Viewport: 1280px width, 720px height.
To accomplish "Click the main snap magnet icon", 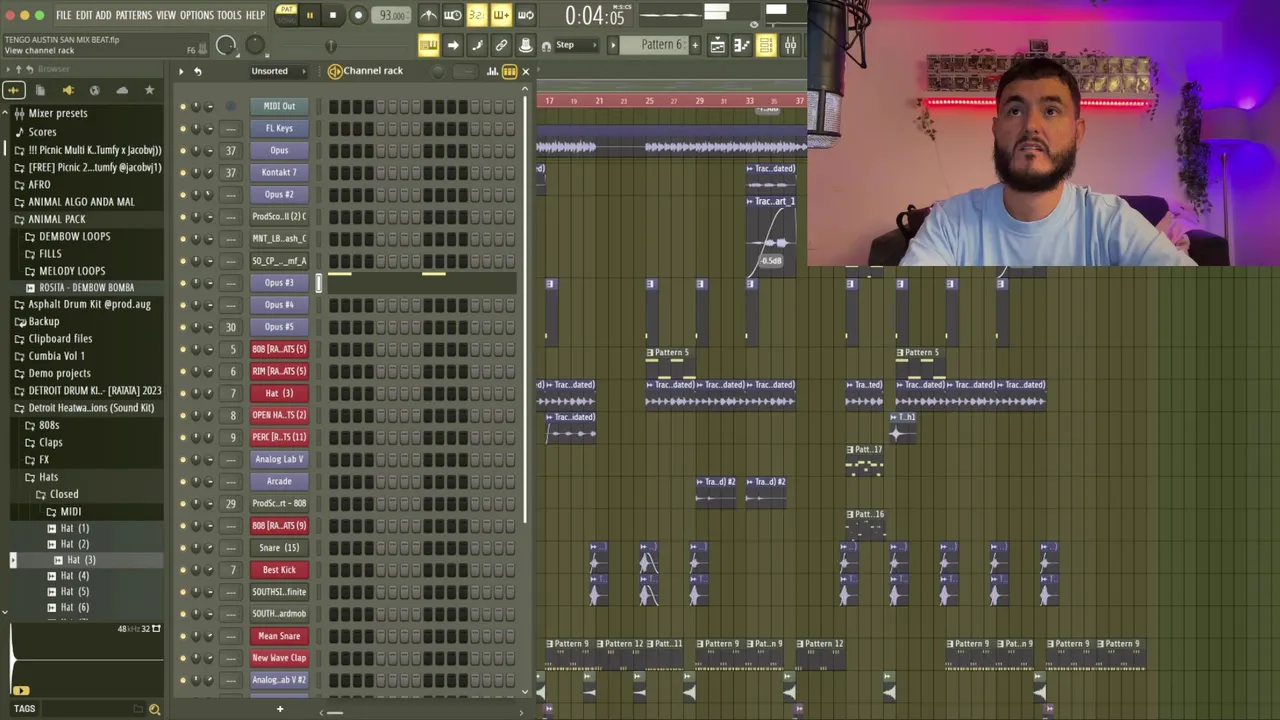I will pos(546,46).
